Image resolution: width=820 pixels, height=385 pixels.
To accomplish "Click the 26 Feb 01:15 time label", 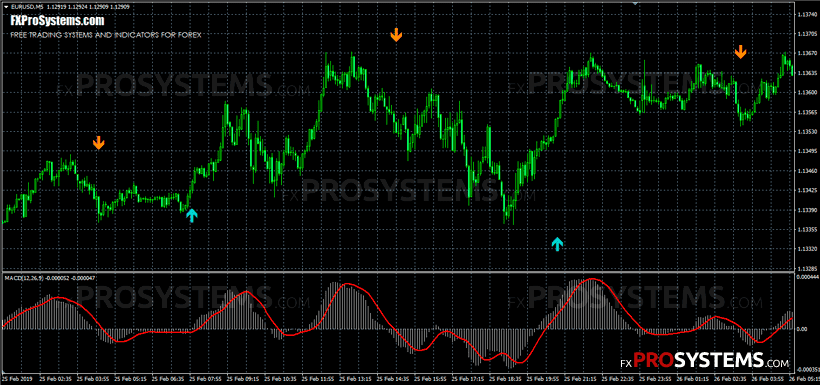I will tap(696, 378).
